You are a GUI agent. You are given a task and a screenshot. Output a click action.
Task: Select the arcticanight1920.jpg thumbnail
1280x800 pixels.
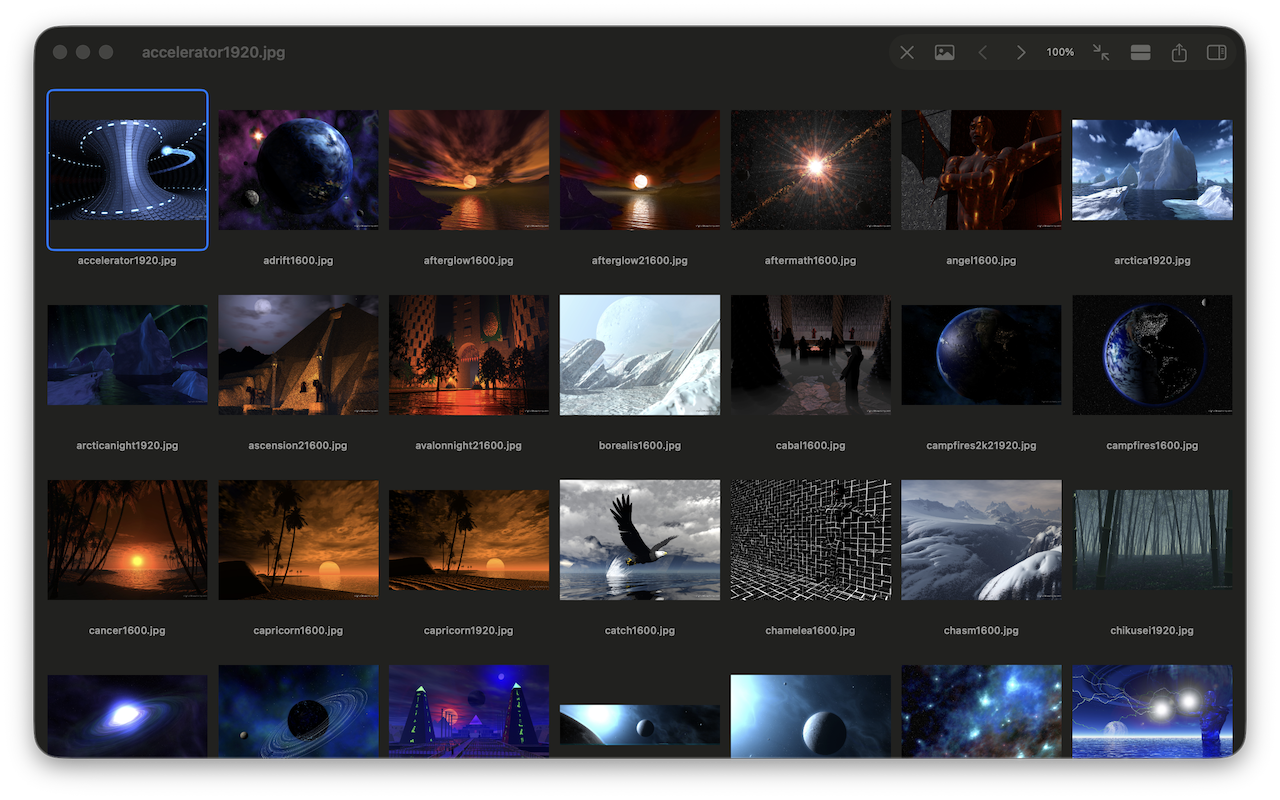click(x=128, y=355)
